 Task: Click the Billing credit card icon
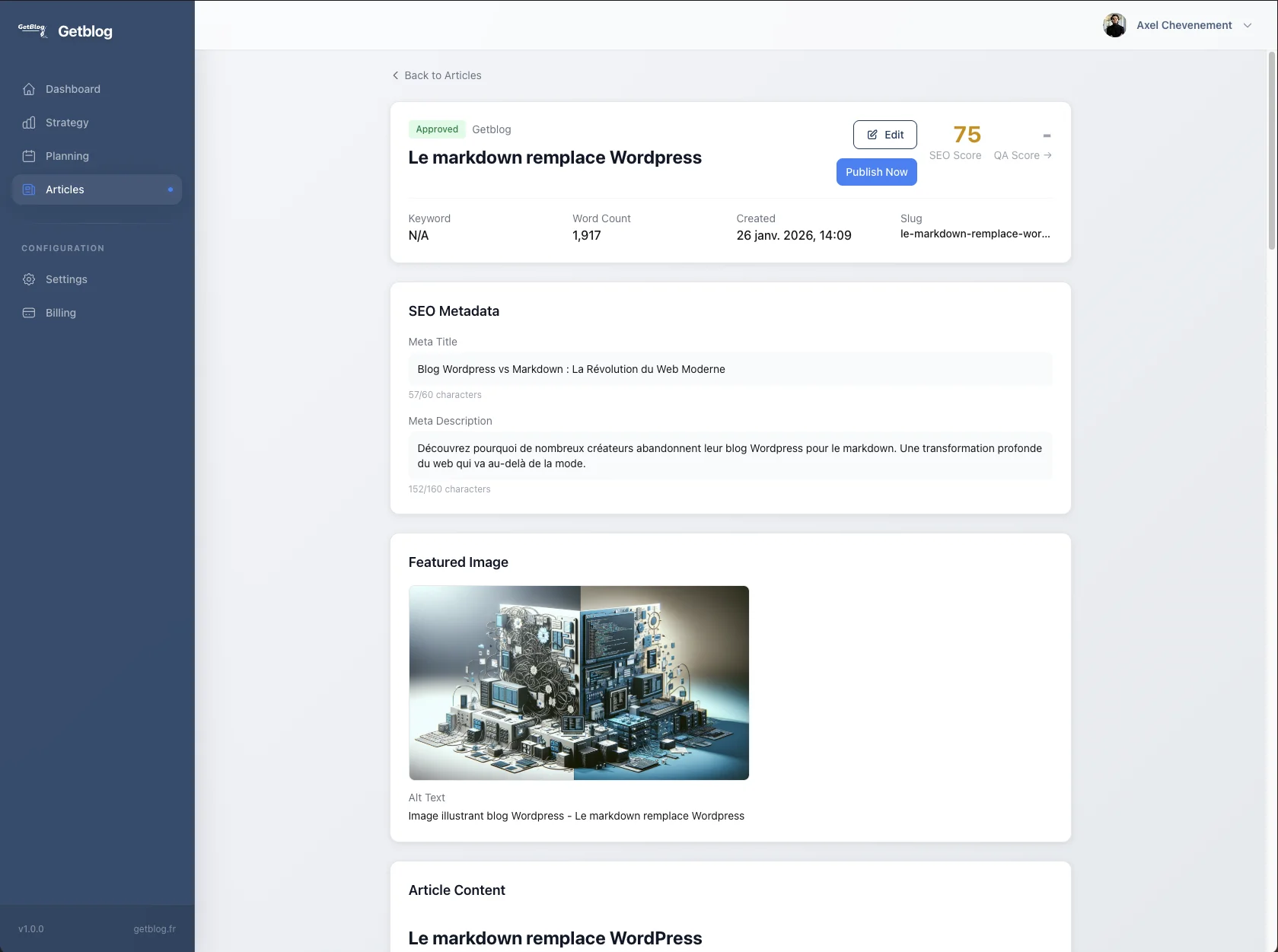tap(29, 313)
